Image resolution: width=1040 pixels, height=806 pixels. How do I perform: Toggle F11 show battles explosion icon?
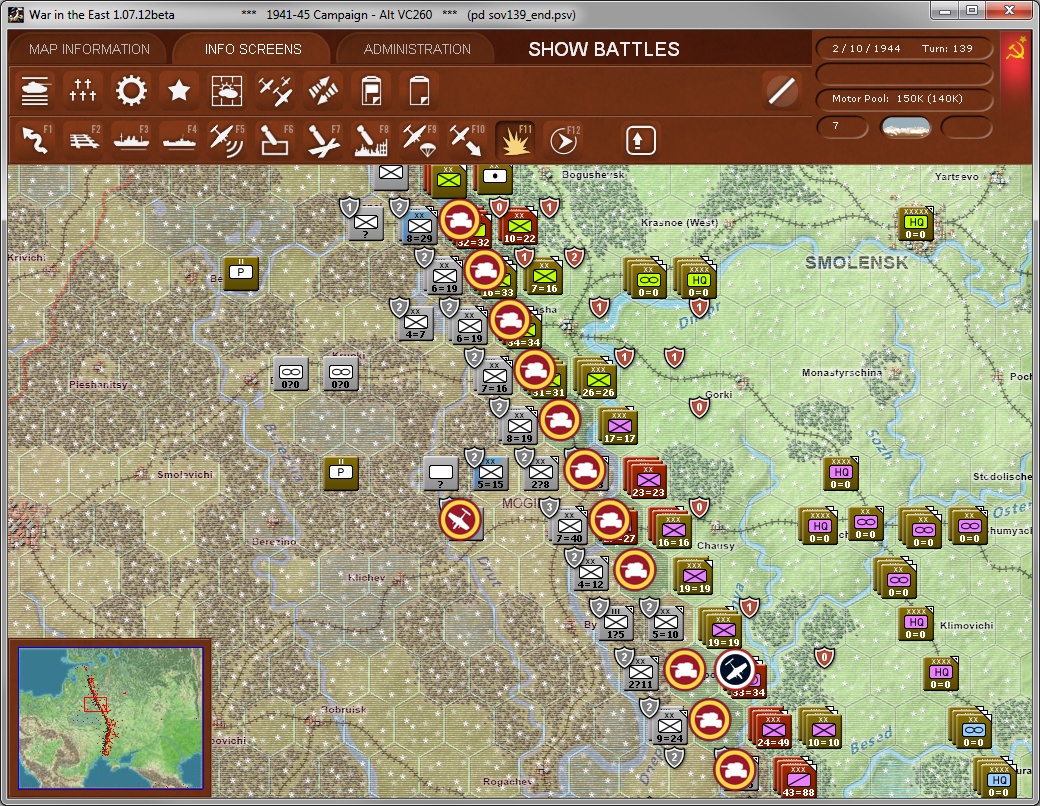515,140
